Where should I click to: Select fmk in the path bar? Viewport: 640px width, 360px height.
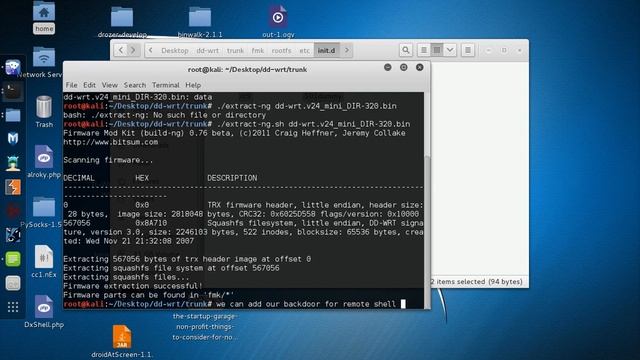click(x=258, y=51)
